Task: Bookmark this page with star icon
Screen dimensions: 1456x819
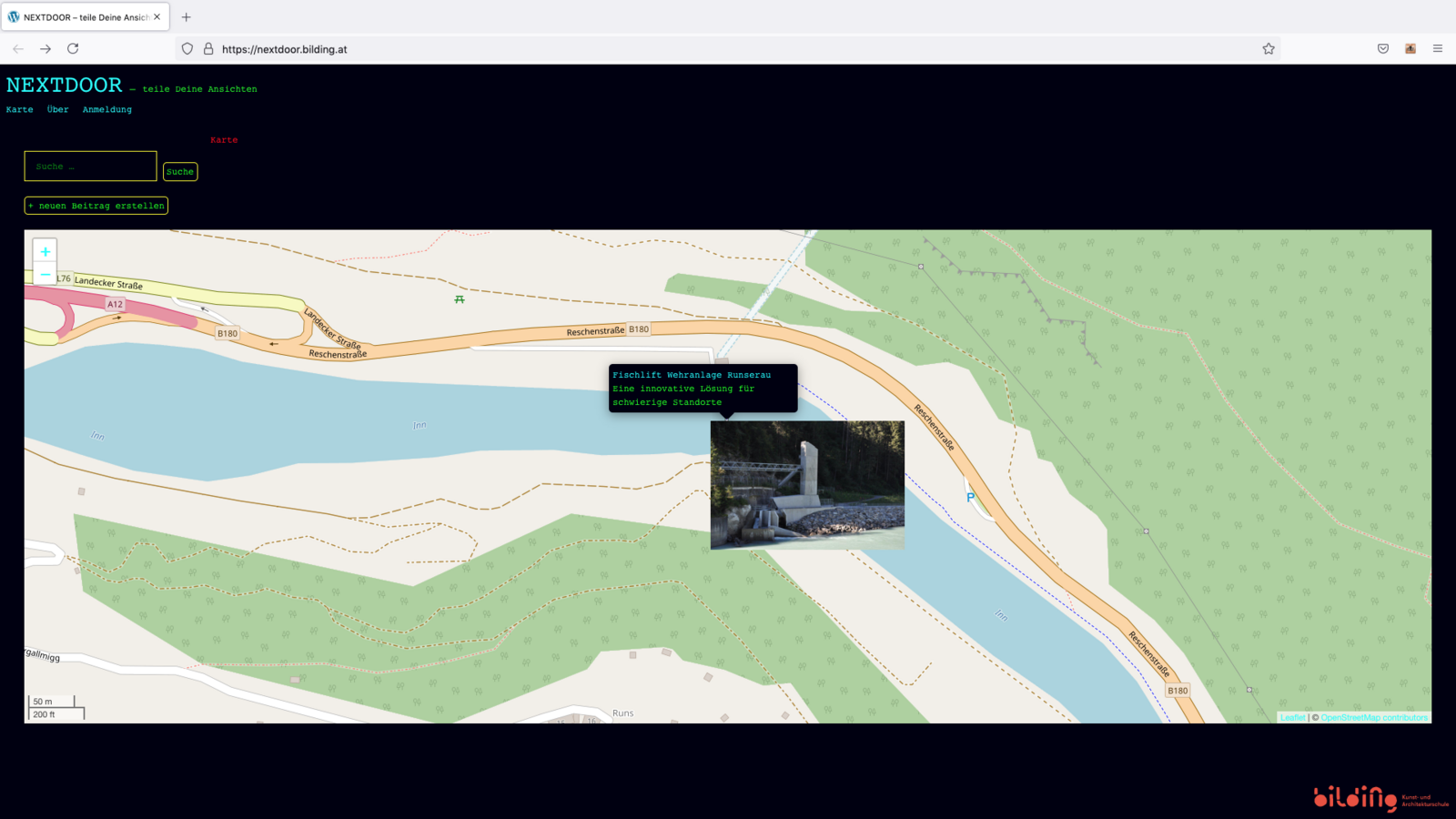Action: 1269,49
